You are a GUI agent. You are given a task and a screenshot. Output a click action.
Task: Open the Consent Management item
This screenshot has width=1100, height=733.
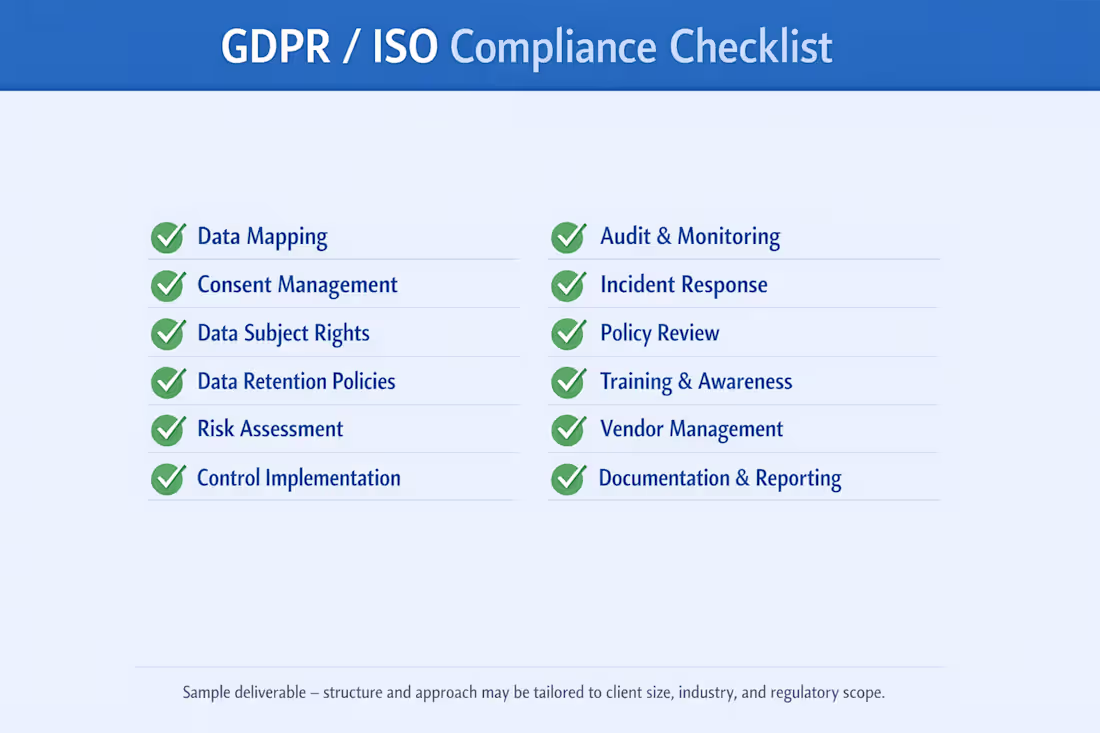point(297,285)
